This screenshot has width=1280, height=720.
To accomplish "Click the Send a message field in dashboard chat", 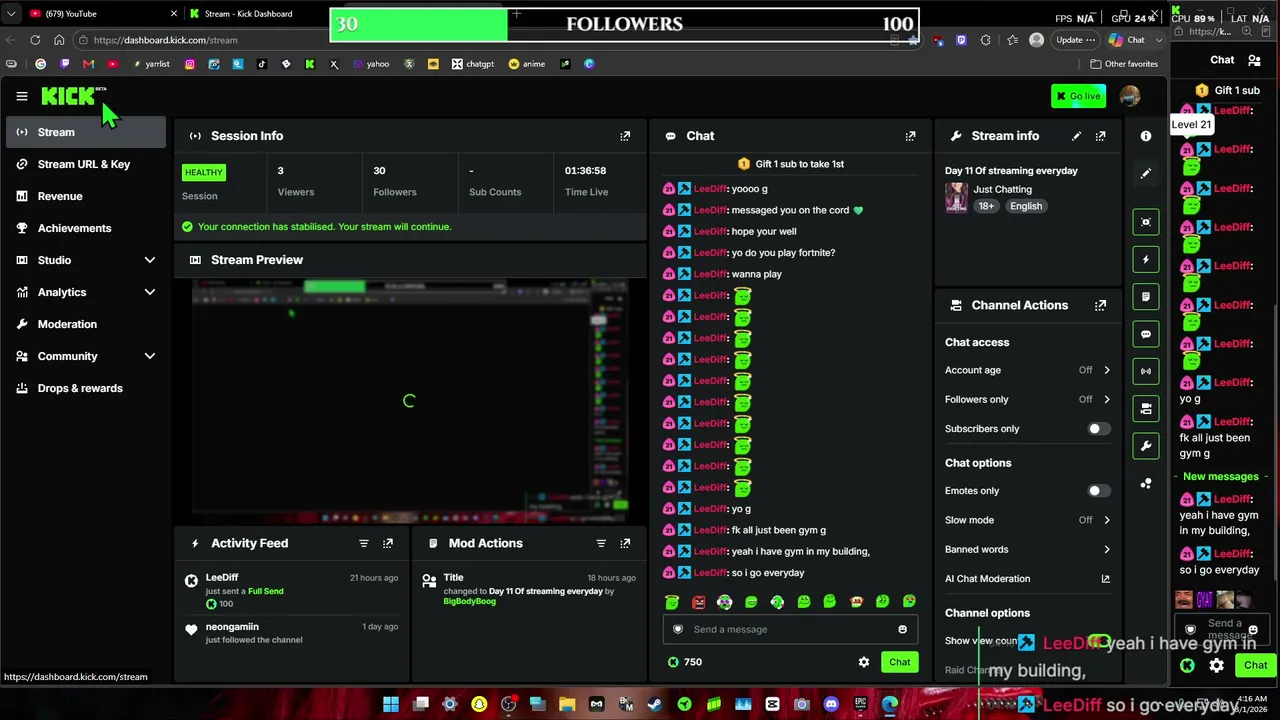I will pyautogui.click(x=790, y=629).
